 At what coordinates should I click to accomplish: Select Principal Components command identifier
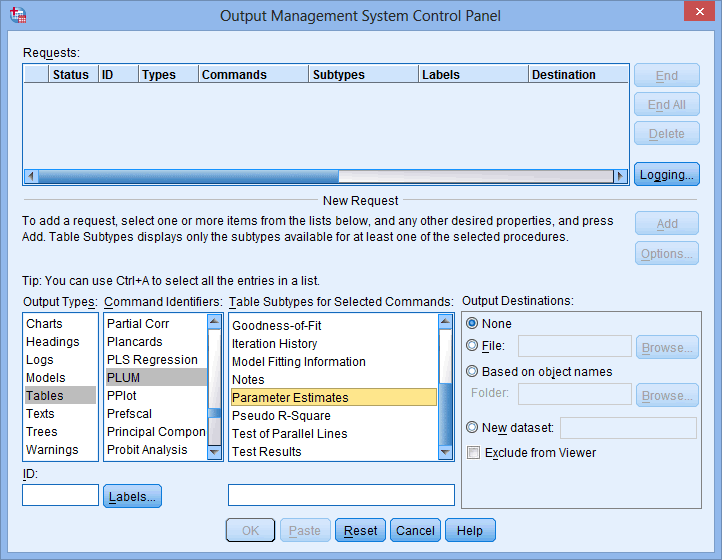click(x=156, y=432)
